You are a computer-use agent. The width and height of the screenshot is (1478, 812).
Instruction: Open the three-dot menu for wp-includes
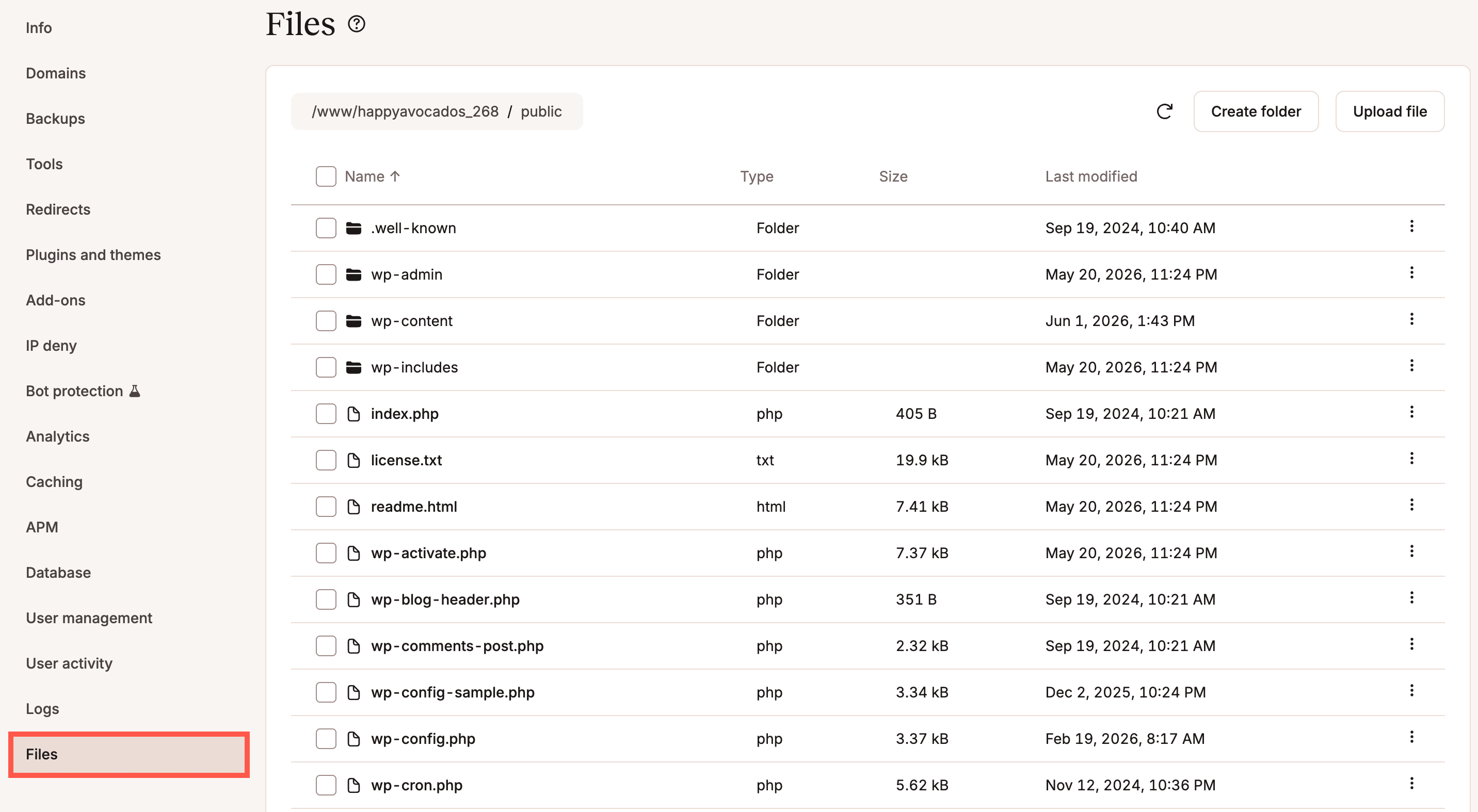click(x=1411, y=366)
